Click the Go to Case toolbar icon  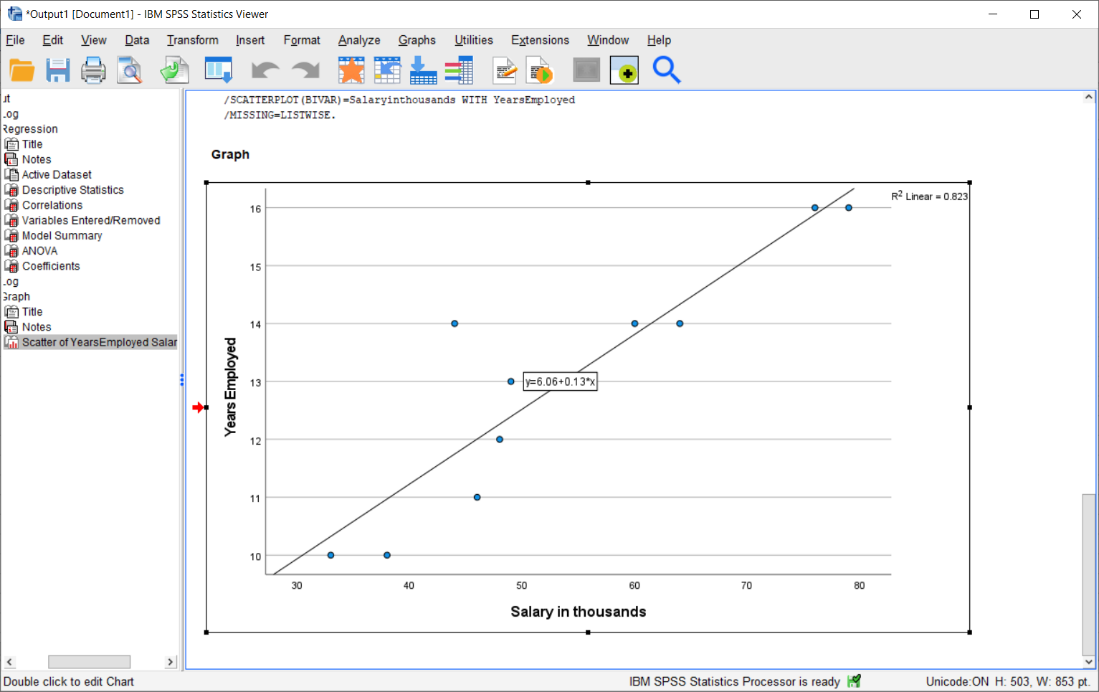tap(387, 70)
